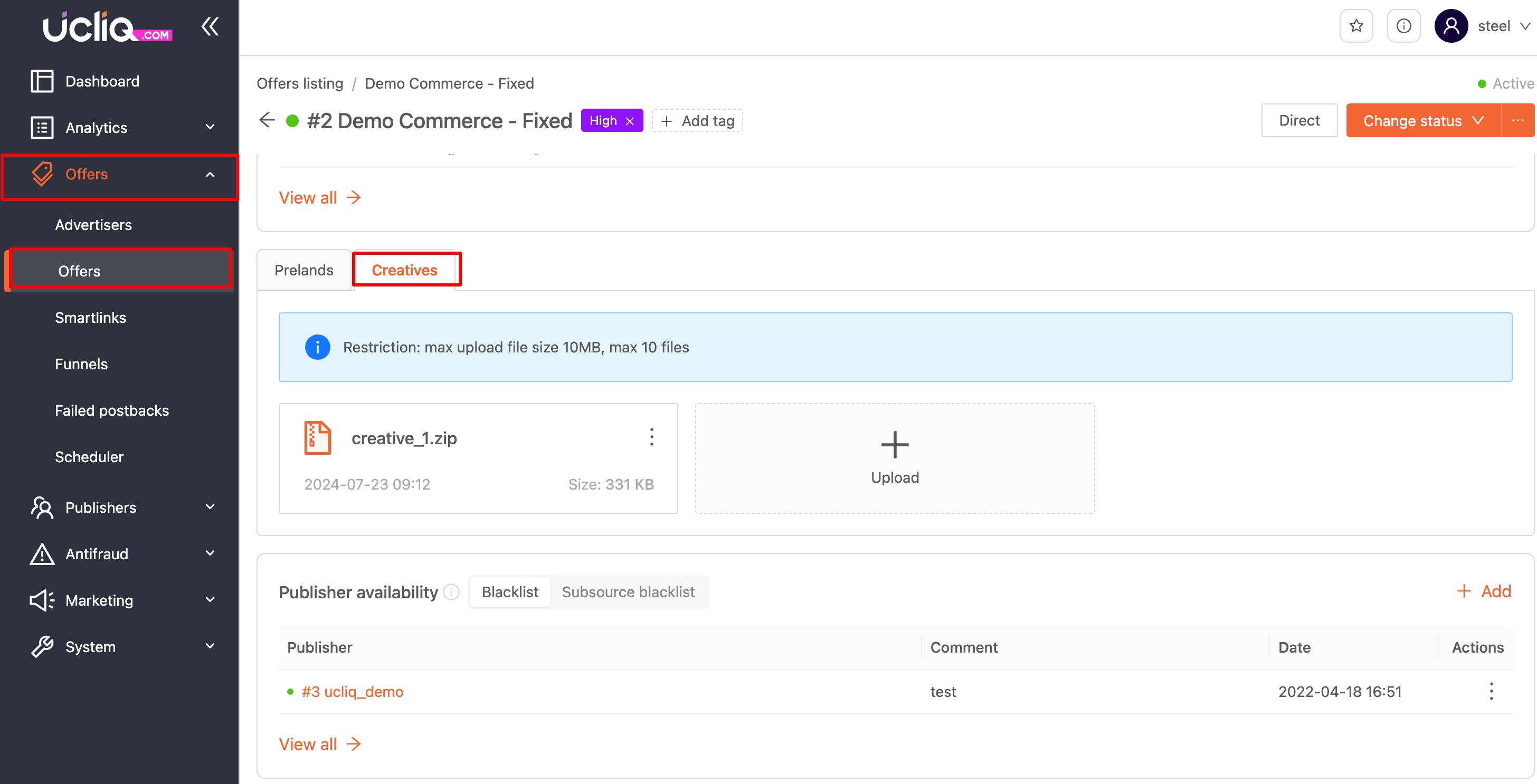Viewport: 1537px width, 784px height.
Task: Open the info circle icon in header
Action: [x=1403, y=26]
